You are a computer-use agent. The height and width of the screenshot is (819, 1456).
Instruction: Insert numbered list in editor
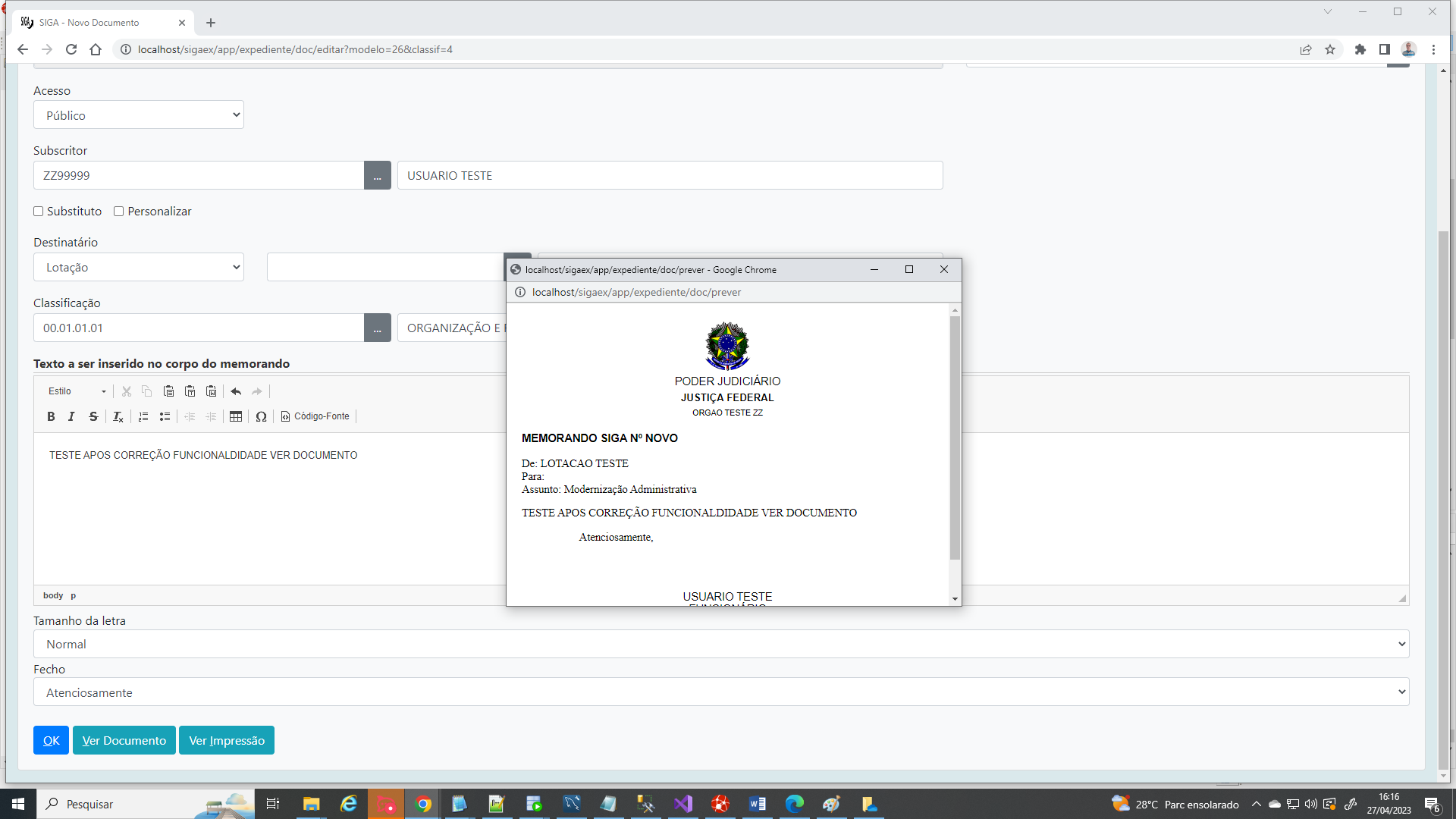point(143,416)
